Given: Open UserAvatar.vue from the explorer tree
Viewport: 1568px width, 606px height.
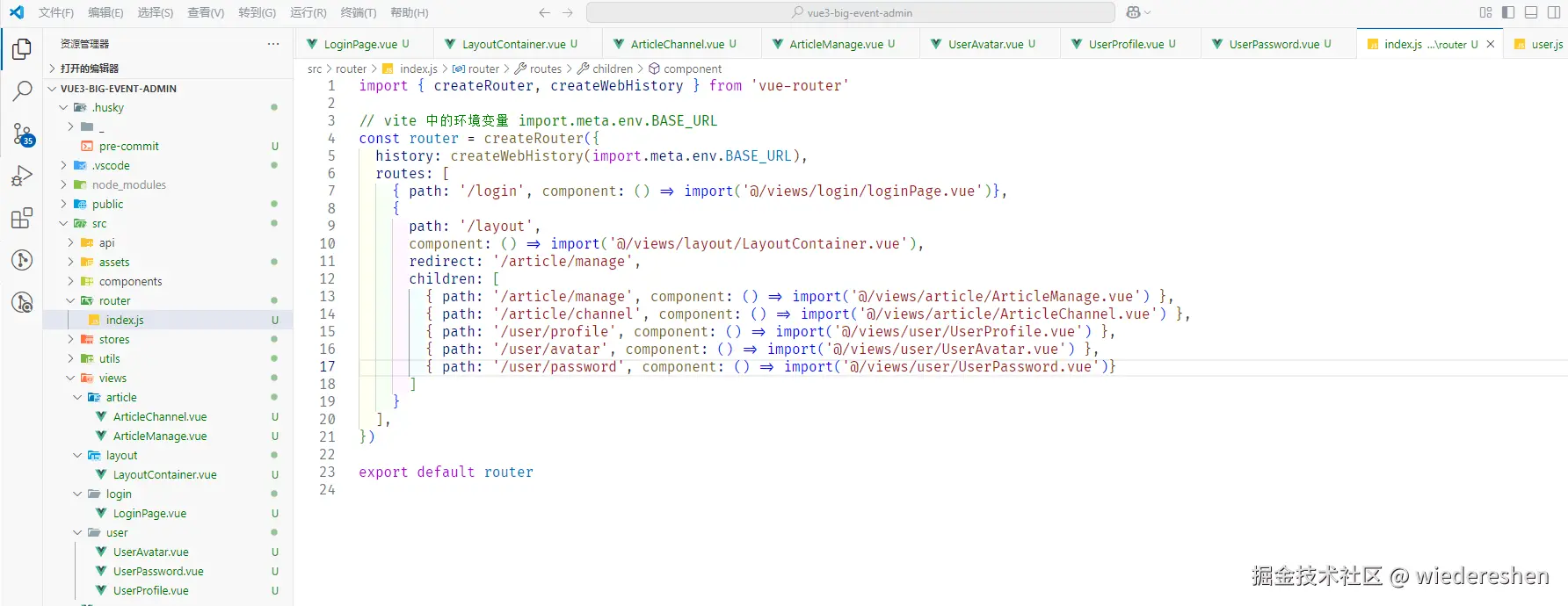Looking at the screenshot, I should [x=167, y=552].
